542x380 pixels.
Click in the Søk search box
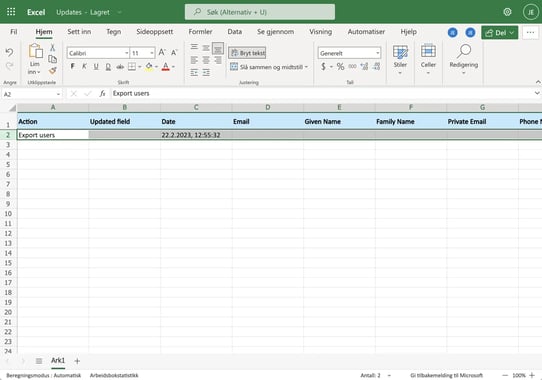[260, 12]
